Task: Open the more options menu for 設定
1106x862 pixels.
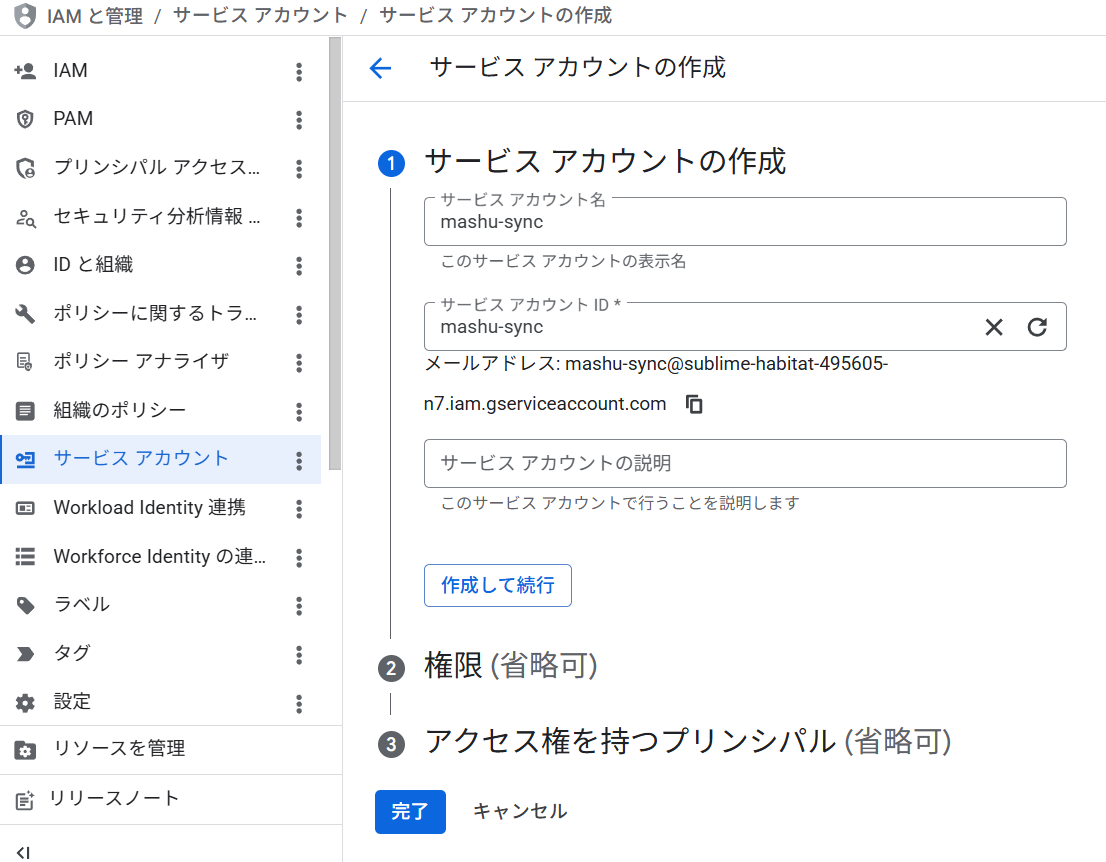Action: [x=299, y=704]
